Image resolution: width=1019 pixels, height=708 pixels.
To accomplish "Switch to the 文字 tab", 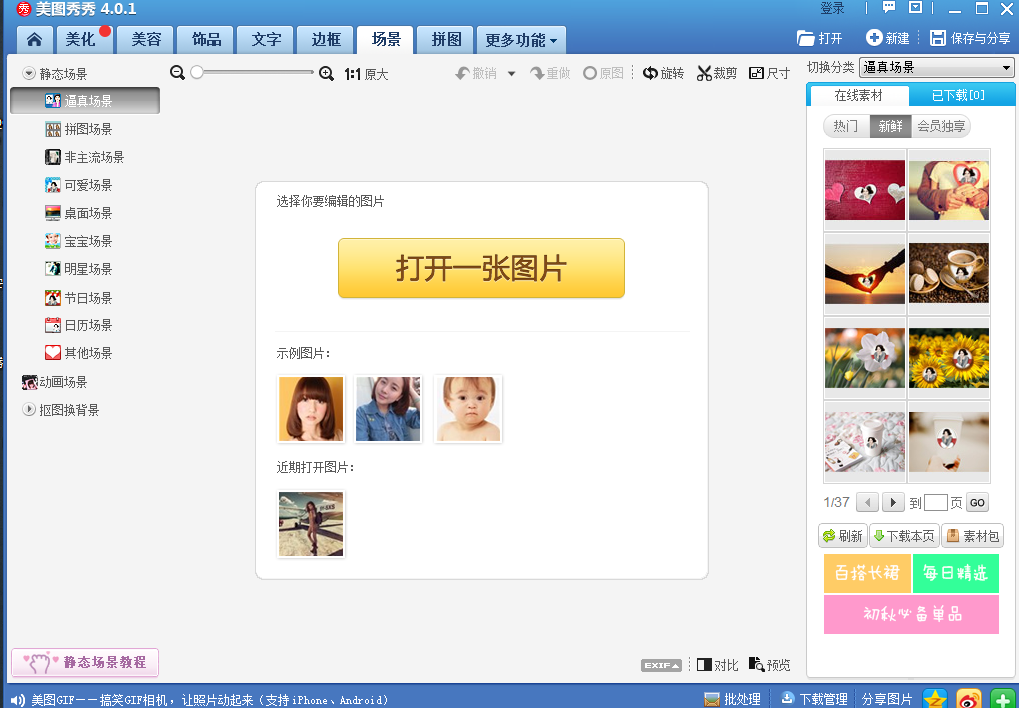I will coord(266,40).
